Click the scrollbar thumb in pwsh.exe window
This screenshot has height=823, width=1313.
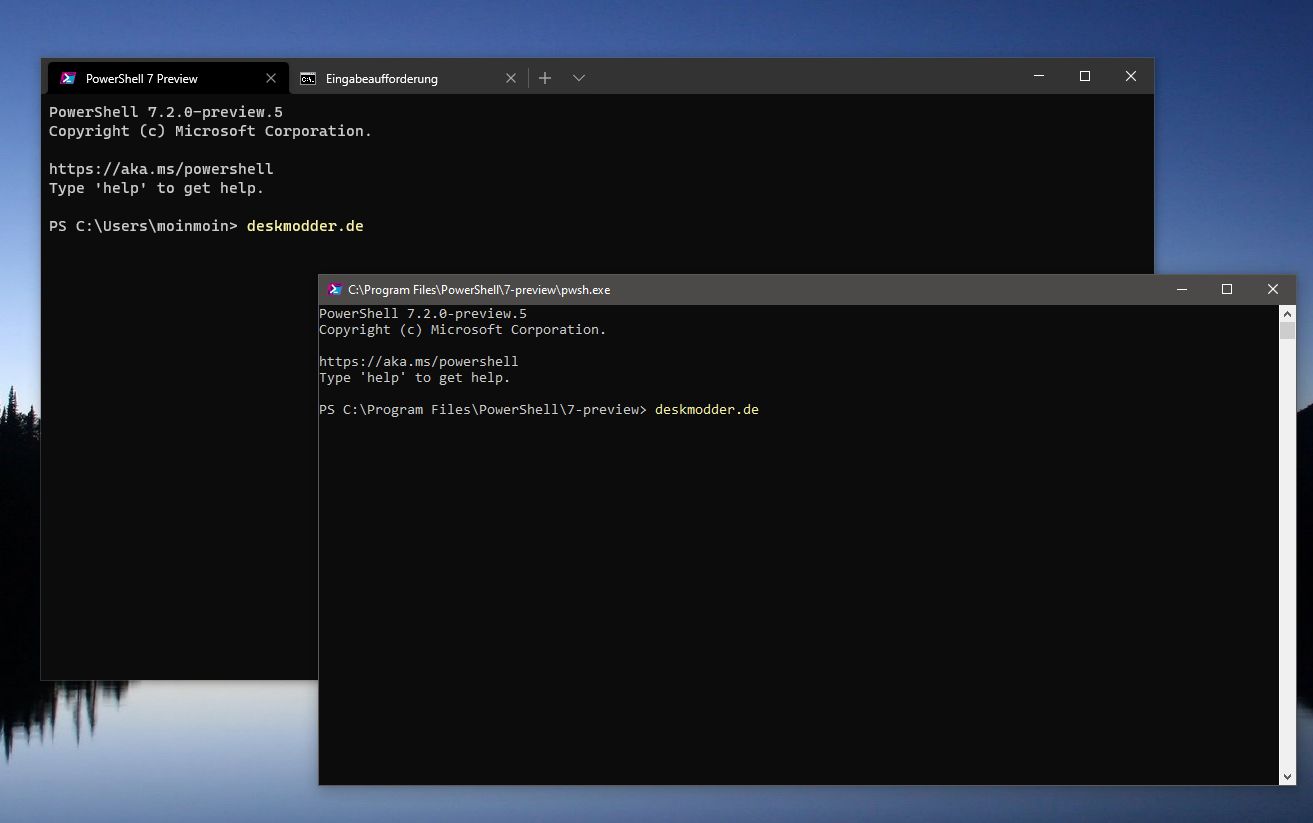pyautogui.click(x=1287, y=331)
